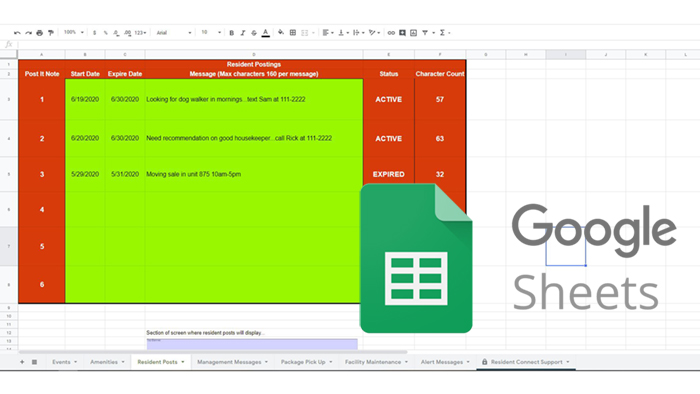Format as percent
700x394 pixels.
point(106,33)
